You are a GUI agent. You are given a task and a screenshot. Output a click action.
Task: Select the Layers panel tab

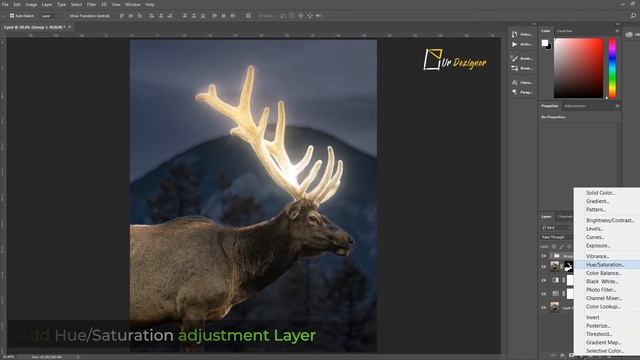(546, 217)
